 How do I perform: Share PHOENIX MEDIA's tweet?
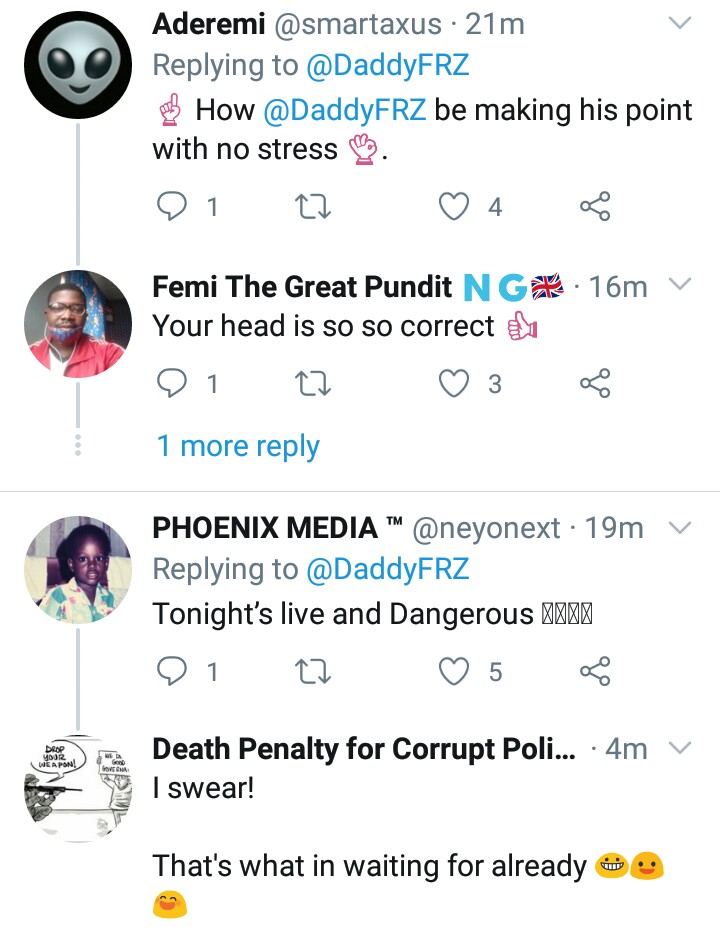pos(595,672)
